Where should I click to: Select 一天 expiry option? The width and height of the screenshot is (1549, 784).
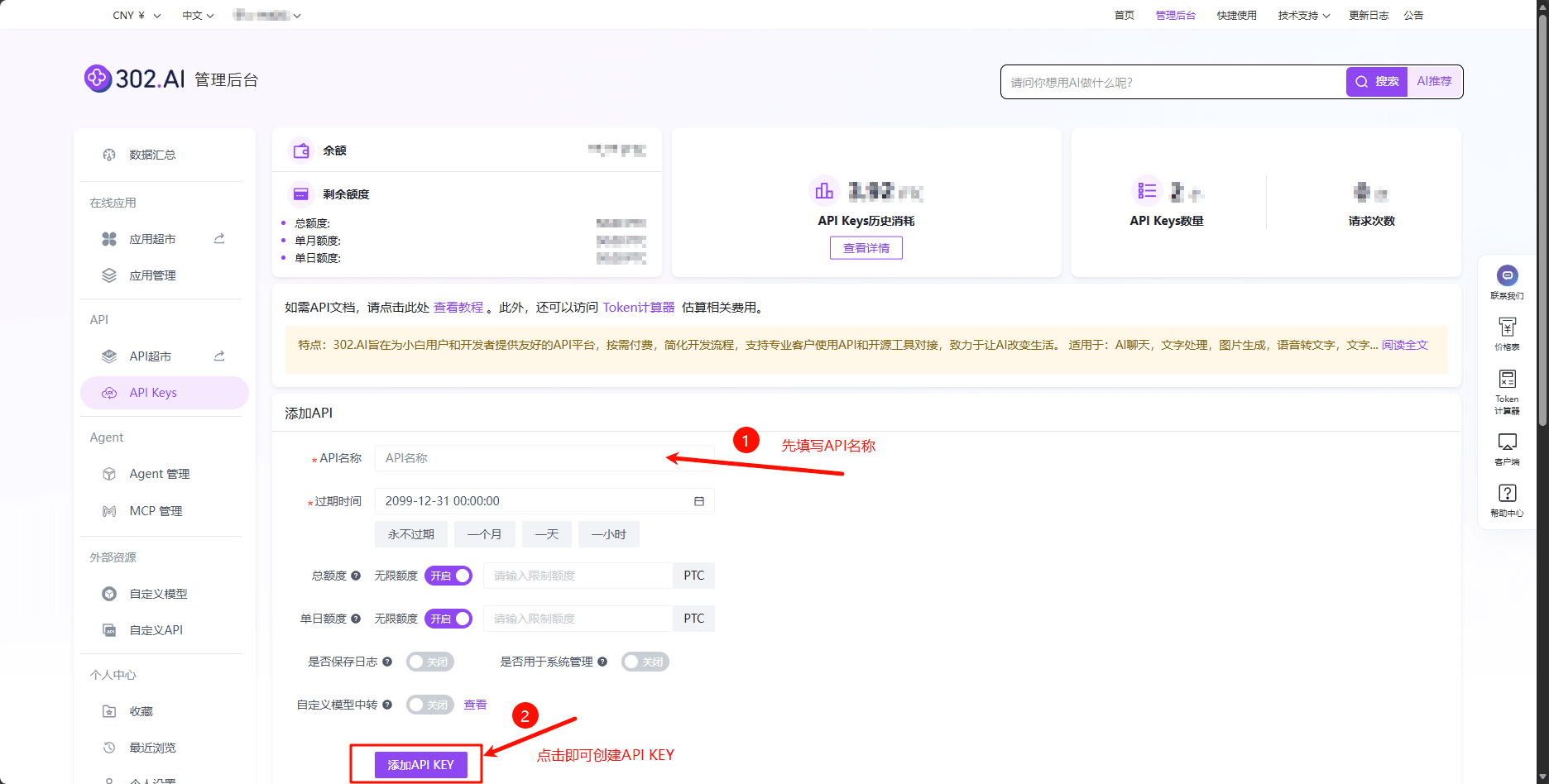(547, 534)
